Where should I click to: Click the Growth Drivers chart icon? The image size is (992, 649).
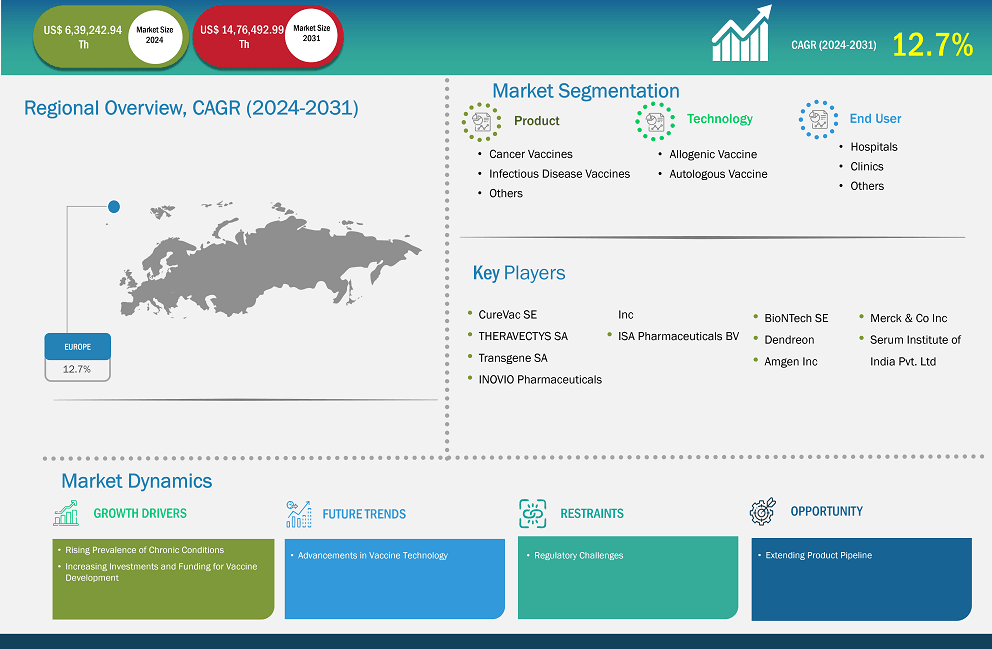pyautogui.click(x=66, y=514)
